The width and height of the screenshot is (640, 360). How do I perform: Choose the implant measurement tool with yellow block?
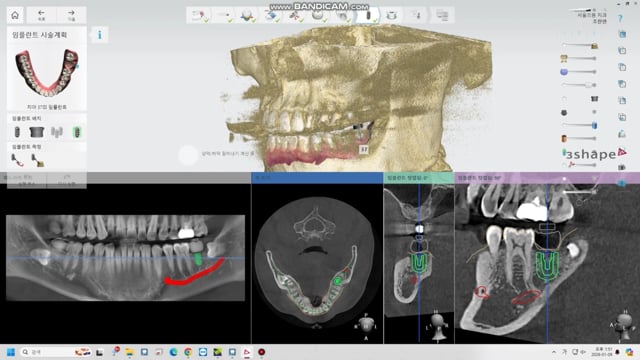point(38,160)
